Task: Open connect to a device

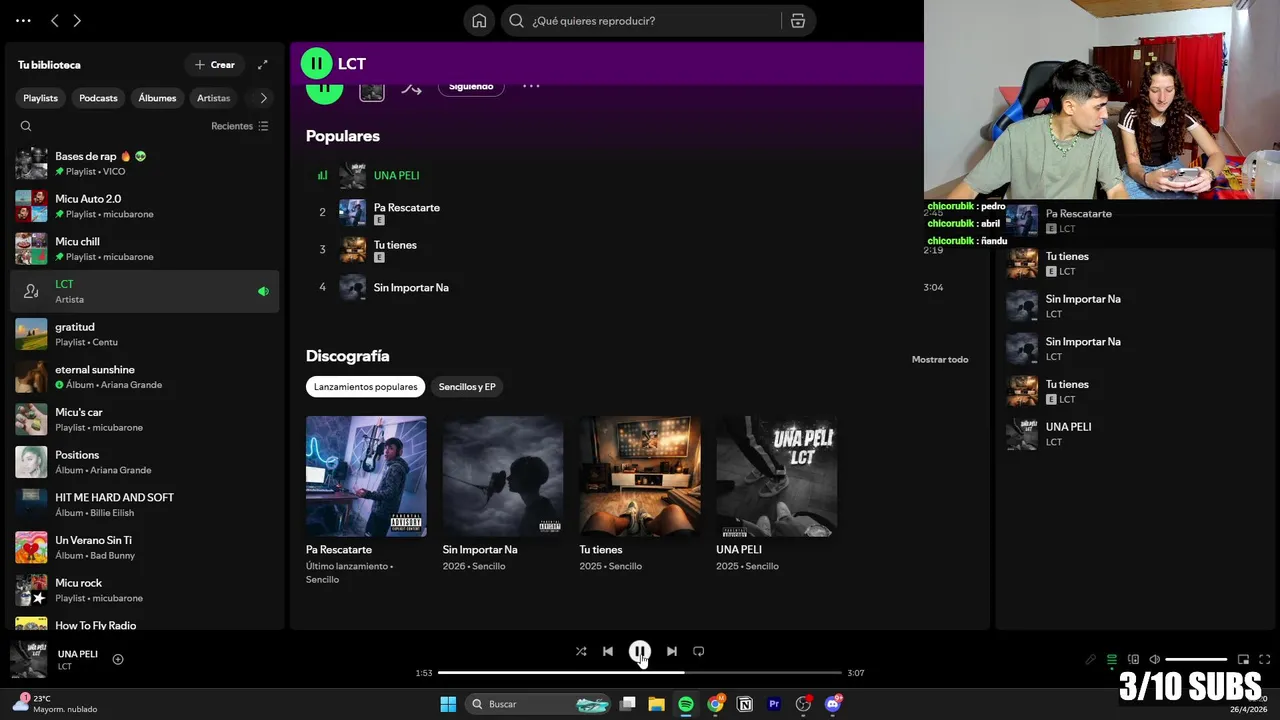Action: point(1133,660)
